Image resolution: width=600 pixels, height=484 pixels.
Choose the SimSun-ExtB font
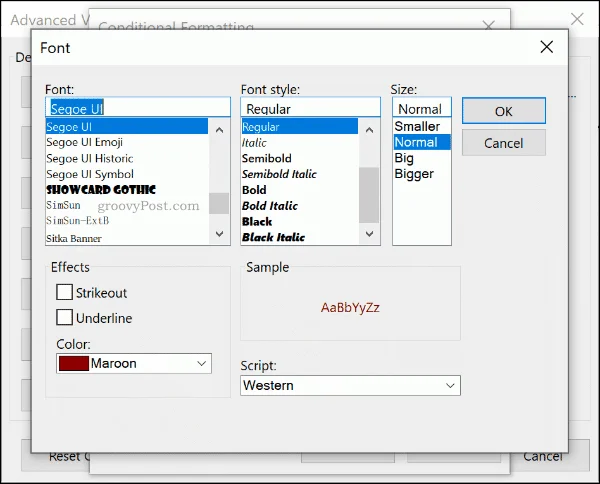[x=127, y=221]
